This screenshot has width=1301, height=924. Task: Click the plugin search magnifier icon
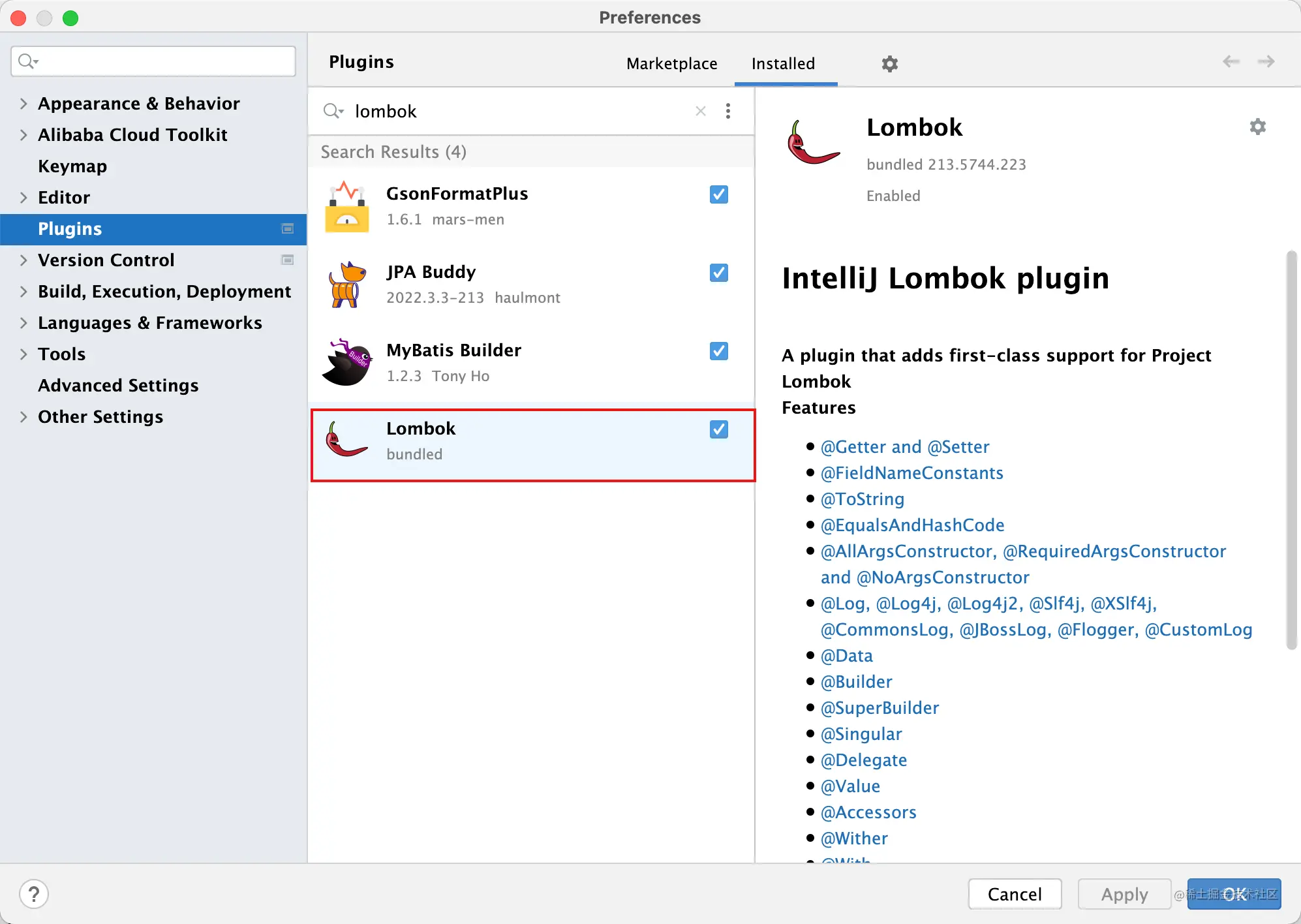333,111
